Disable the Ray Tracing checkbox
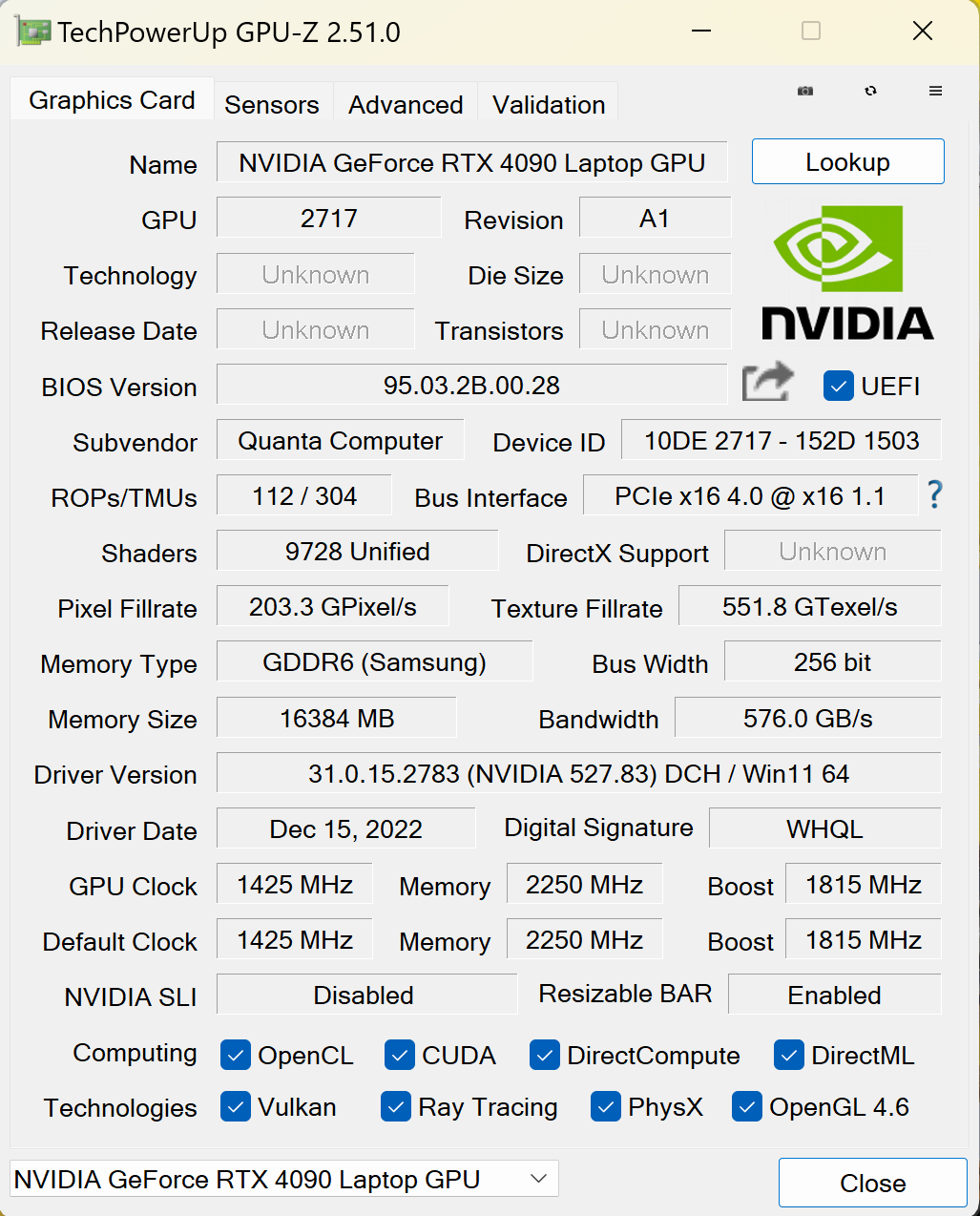This screenshot has width=980, height=1216. (x=395, y=1106)
